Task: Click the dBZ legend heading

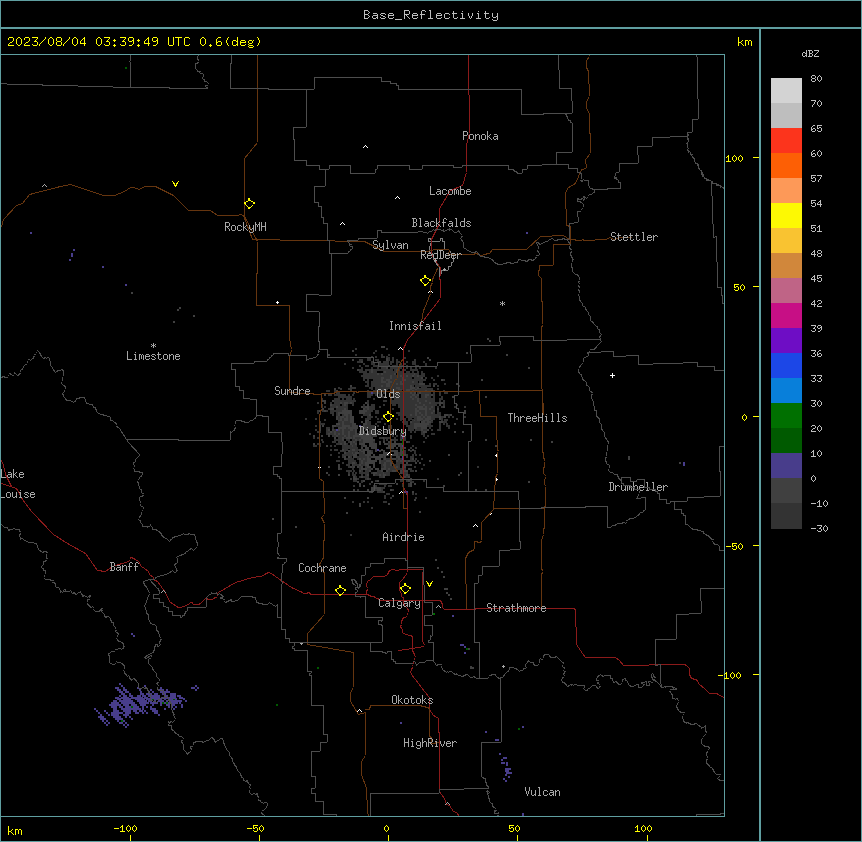Action: [810, 53]
